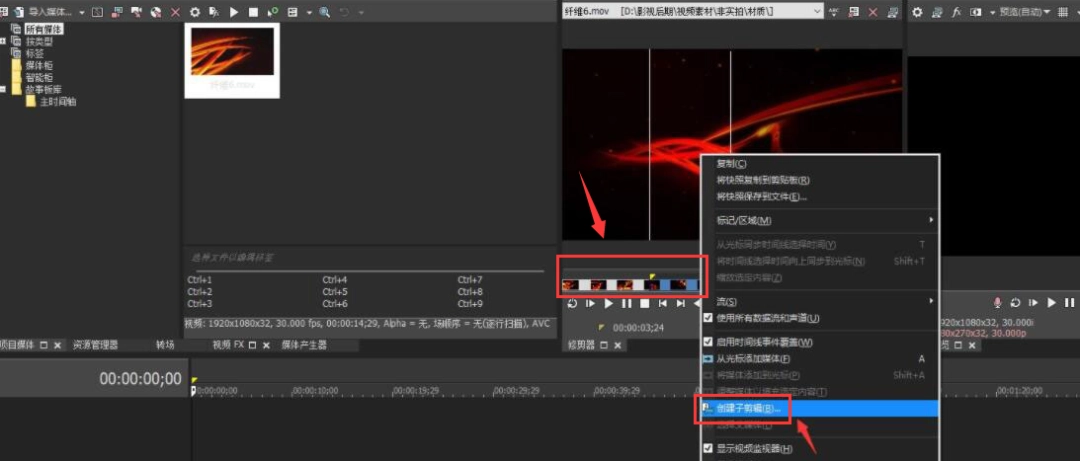
Task: Select the 标签 tree item
Action: 34,53
